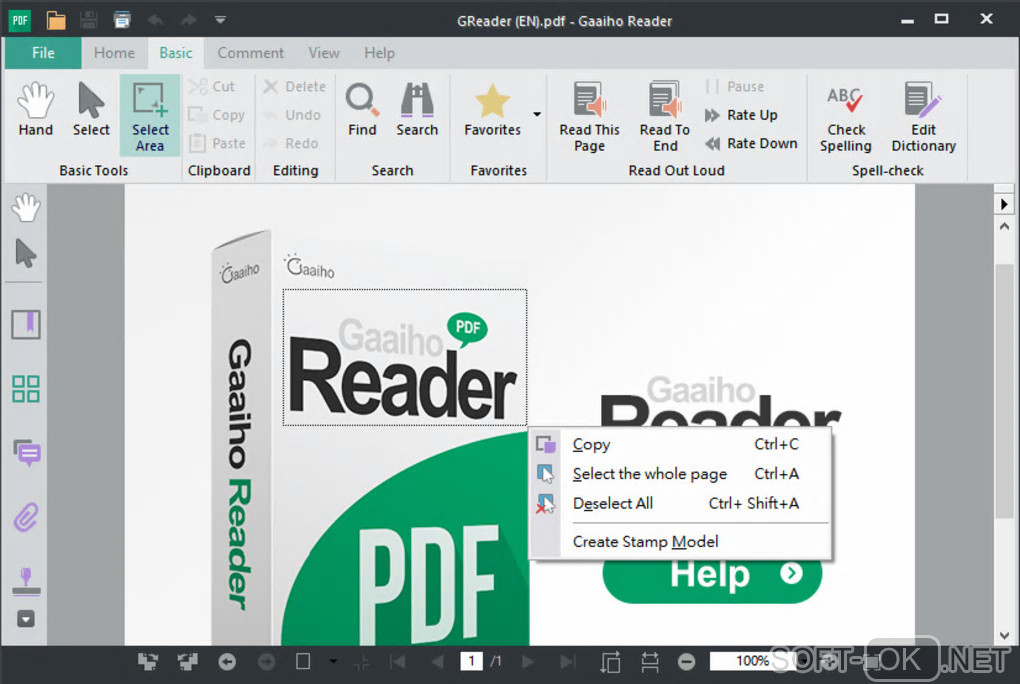Switch to the View tab

pos(323,53)
